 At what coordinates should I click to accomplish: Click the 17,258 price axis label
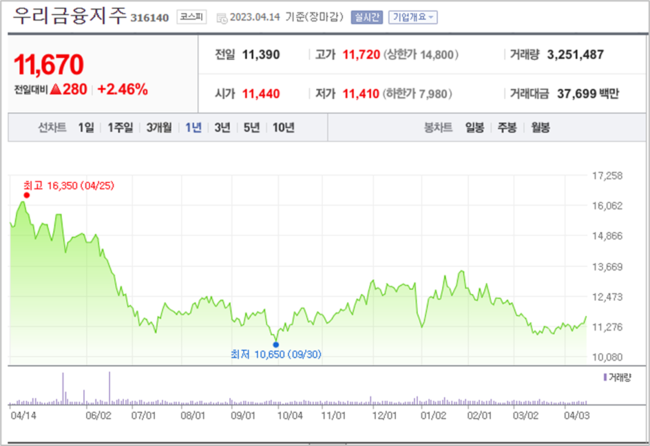click(x=607, y=176)
